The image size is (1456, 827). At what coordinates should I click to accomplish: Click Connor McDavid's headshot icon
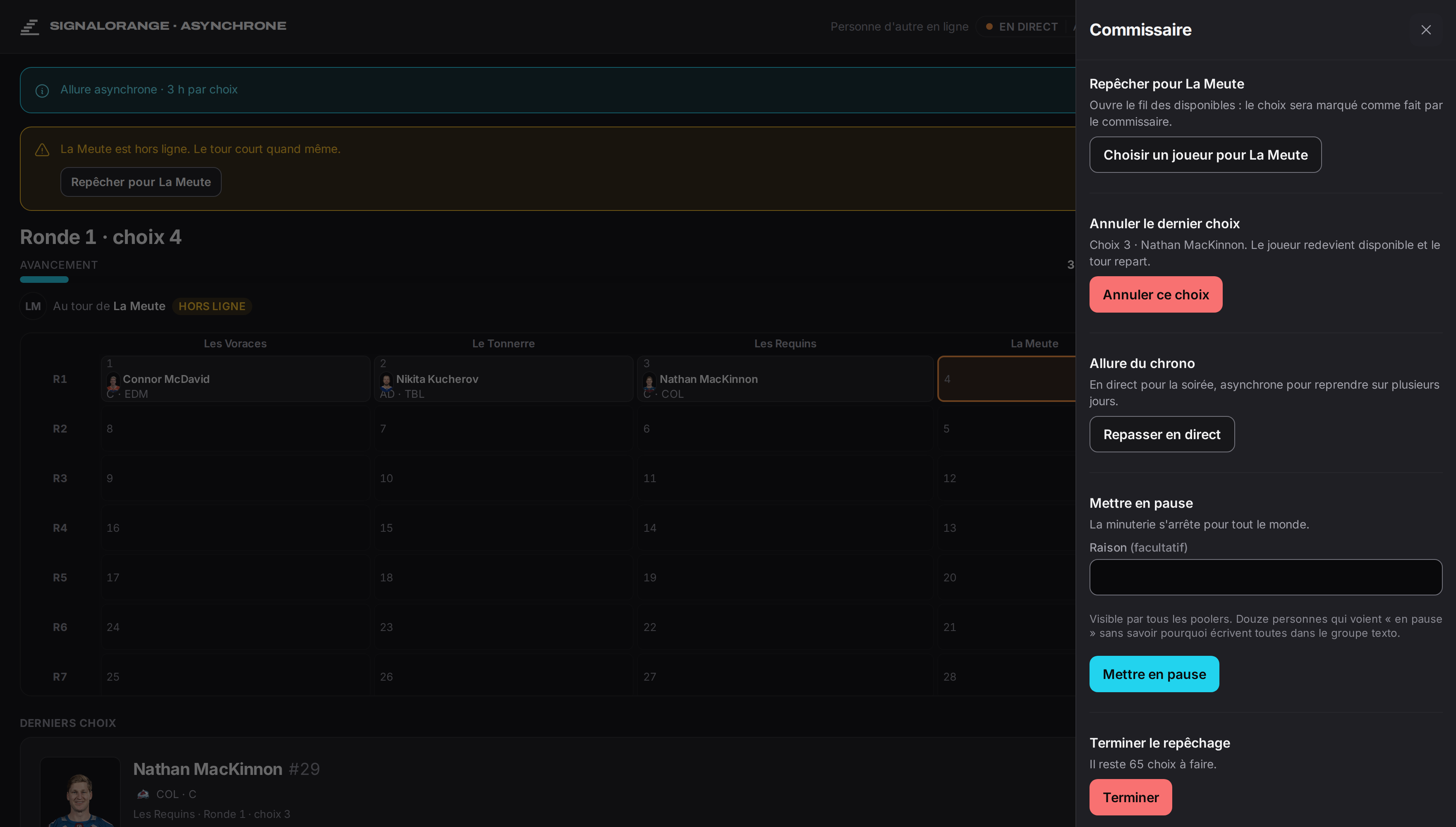[x=113, y=381]
